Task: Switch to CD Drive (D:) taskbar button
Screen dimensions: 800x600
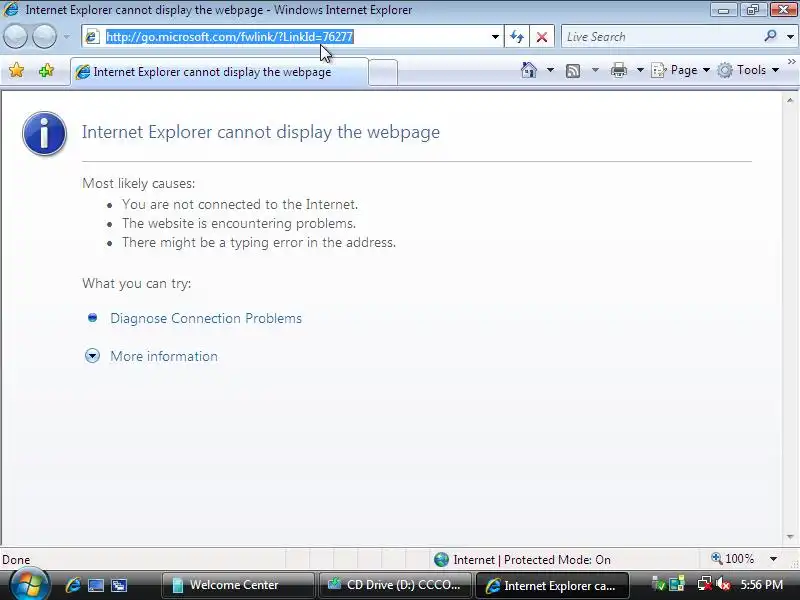Action: point(395,585)
